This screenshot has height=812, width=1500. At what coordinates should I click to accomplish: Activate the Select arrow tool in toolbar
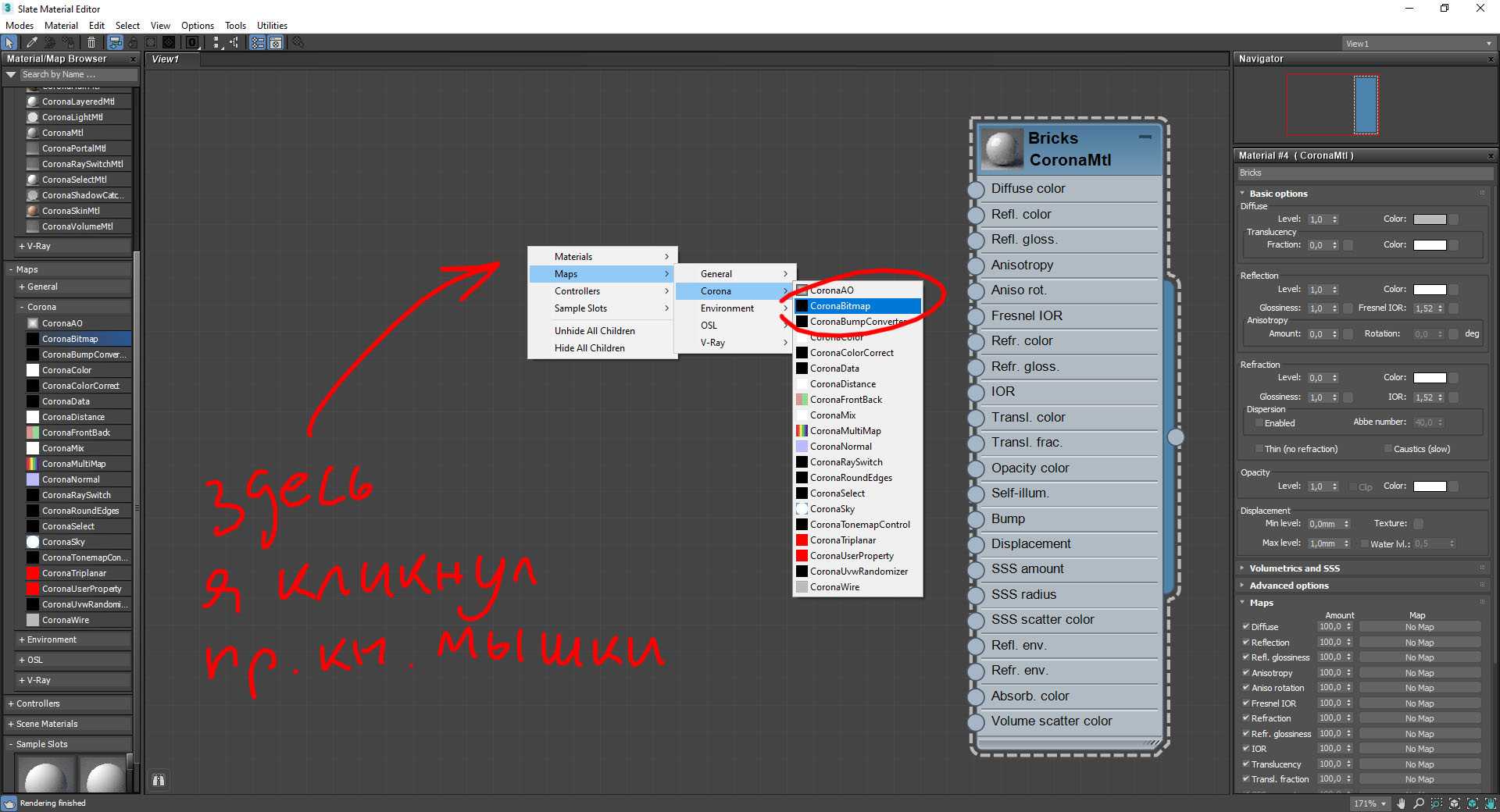pyautogui.click(x=9, y=43)
